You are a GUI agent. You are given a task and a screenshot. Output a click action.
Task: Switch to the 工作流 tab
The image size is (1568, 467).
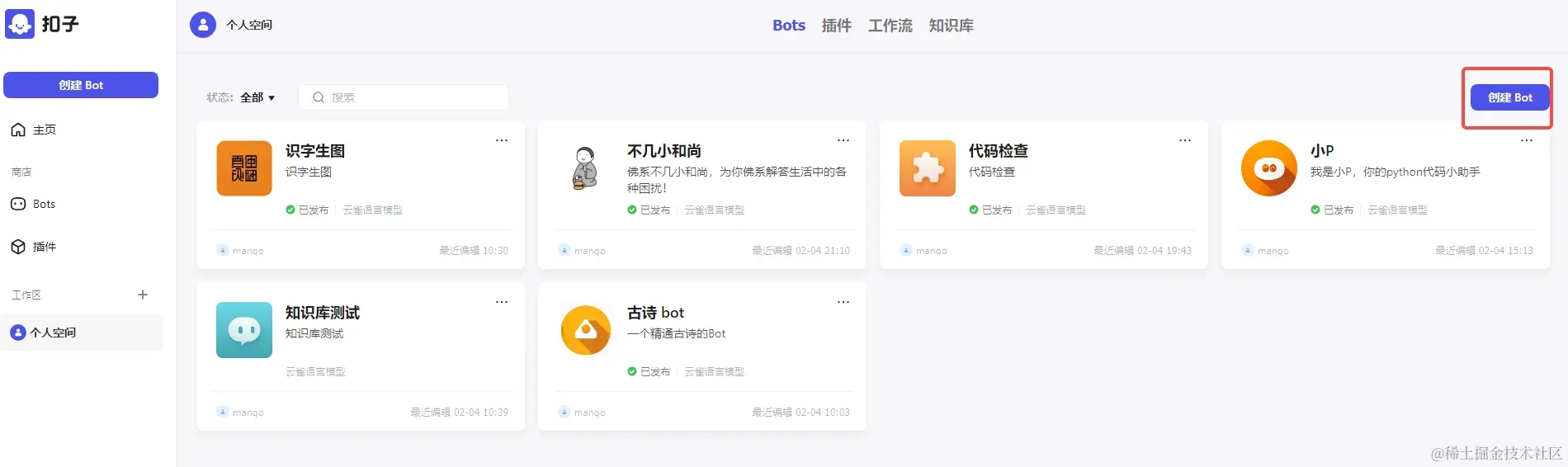[890, 26]
